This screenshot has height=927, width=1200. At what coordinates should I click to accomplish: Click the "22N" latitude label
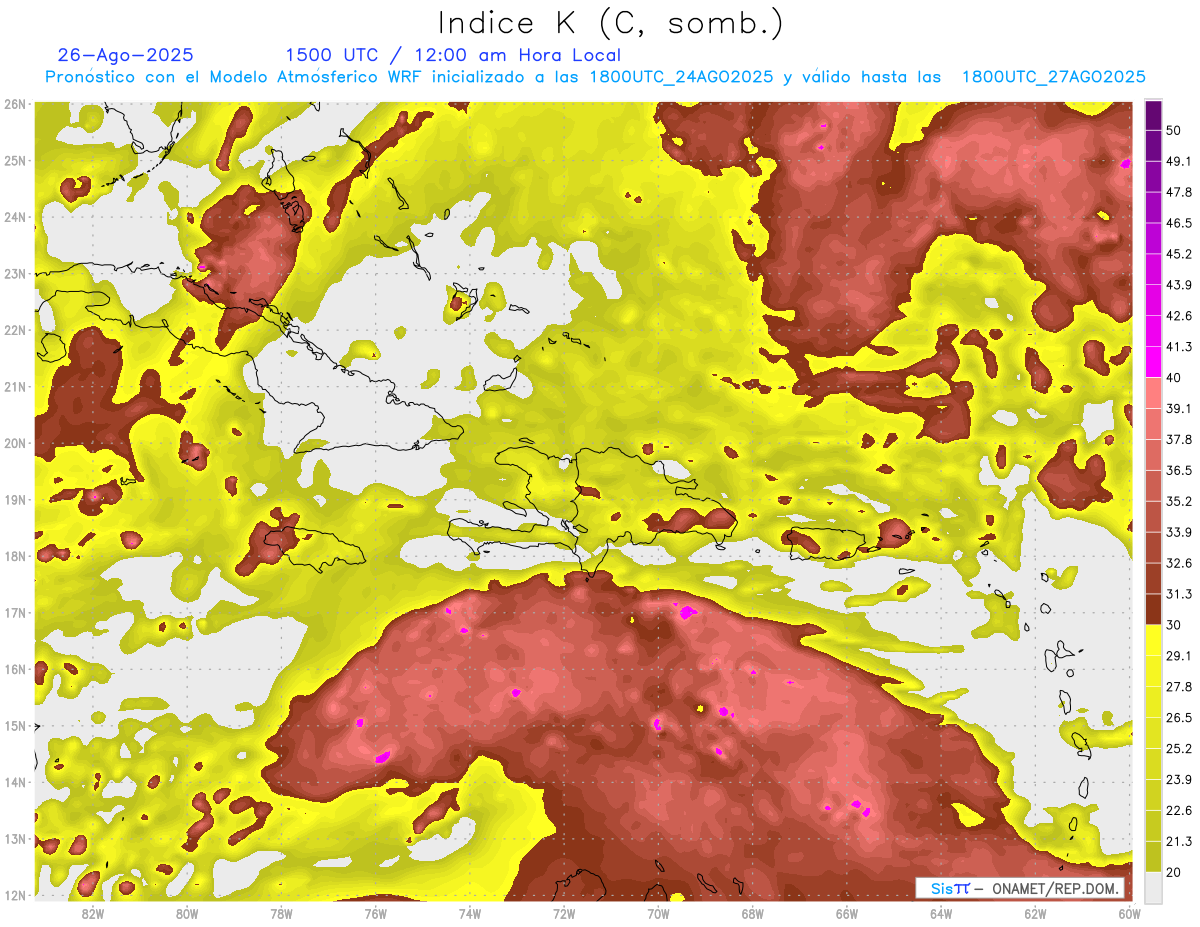click(15, 330)
